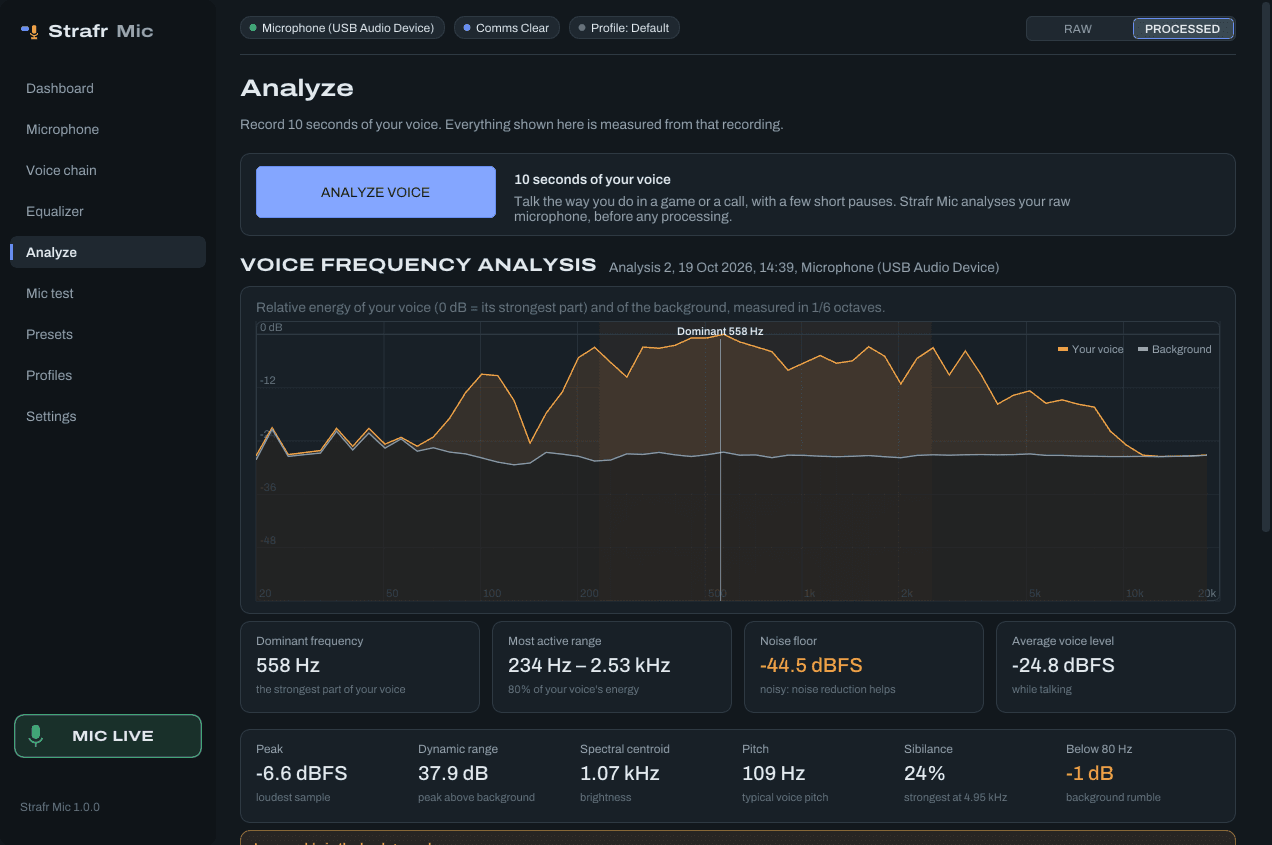Click the VOICE FREQUENCY ANALYSIS heading
This screenshot has height=845, width=1272.
pos(418,265)
